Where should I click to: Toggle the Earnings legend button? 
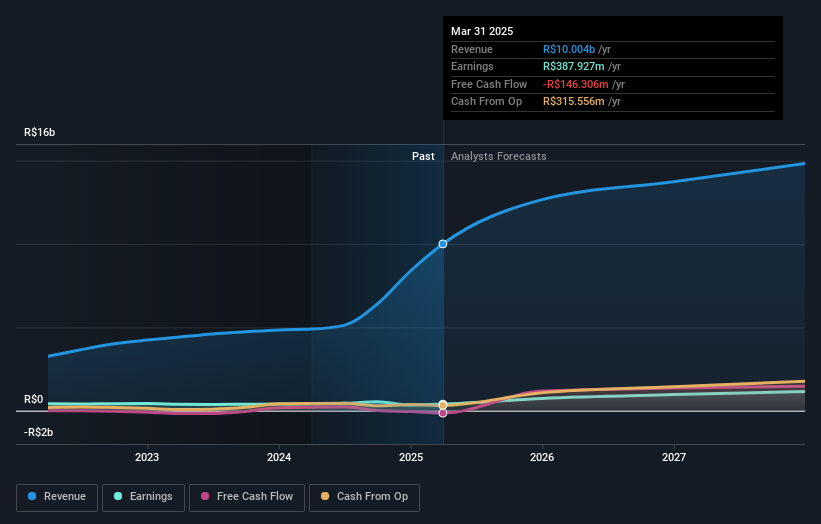coord(143,497)
